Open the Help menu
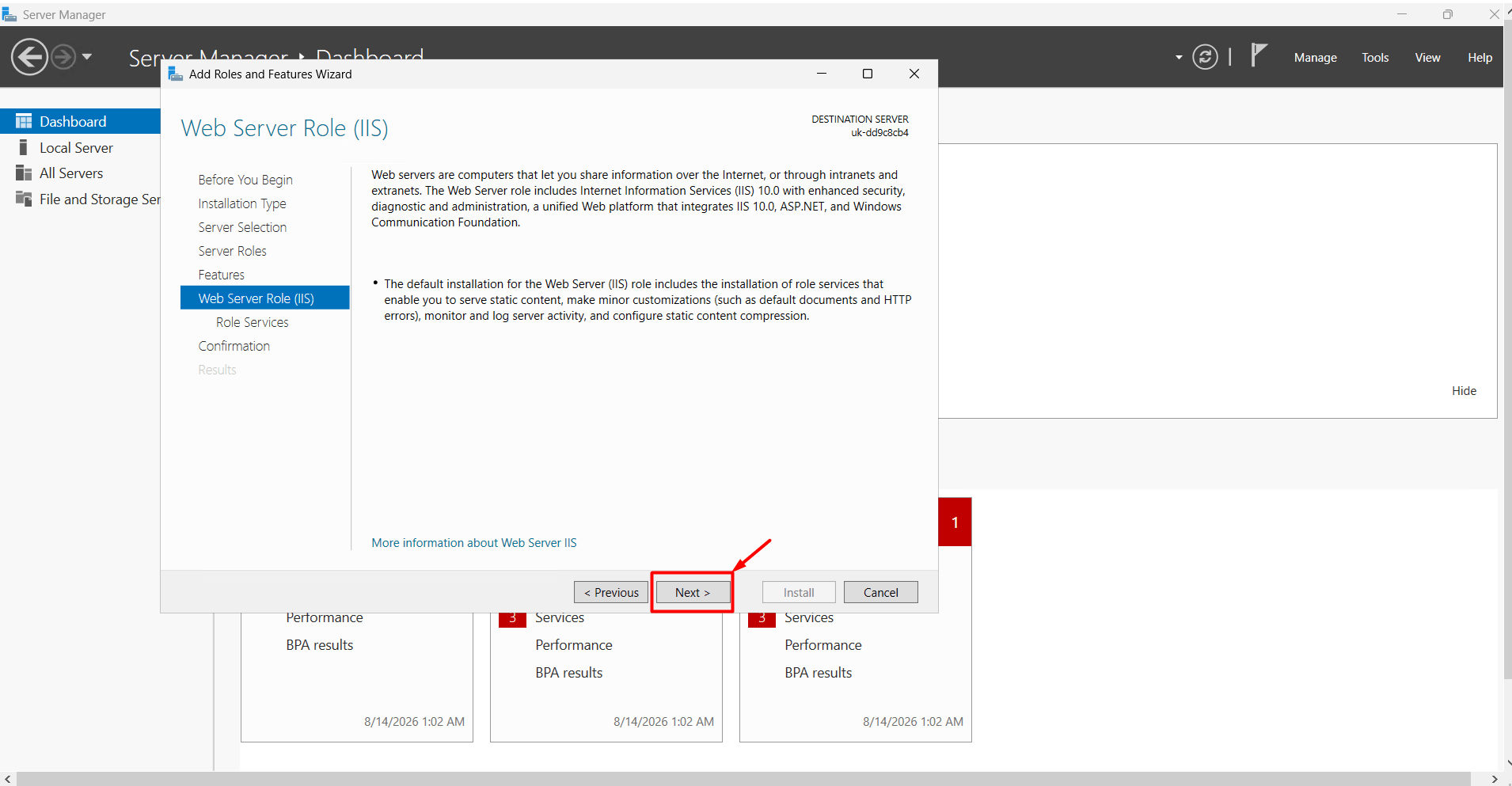1512x786 pixels. point(1480,58)
